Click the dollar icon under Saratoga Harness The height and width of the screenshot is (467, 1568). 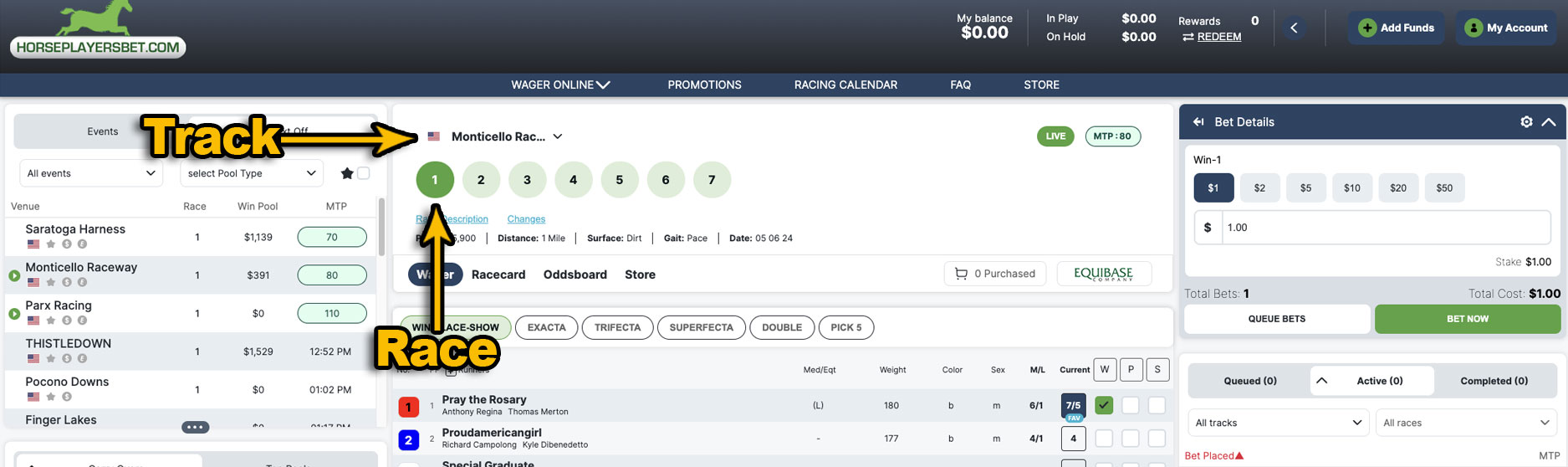pyautogui.click(x=67, y=244)
